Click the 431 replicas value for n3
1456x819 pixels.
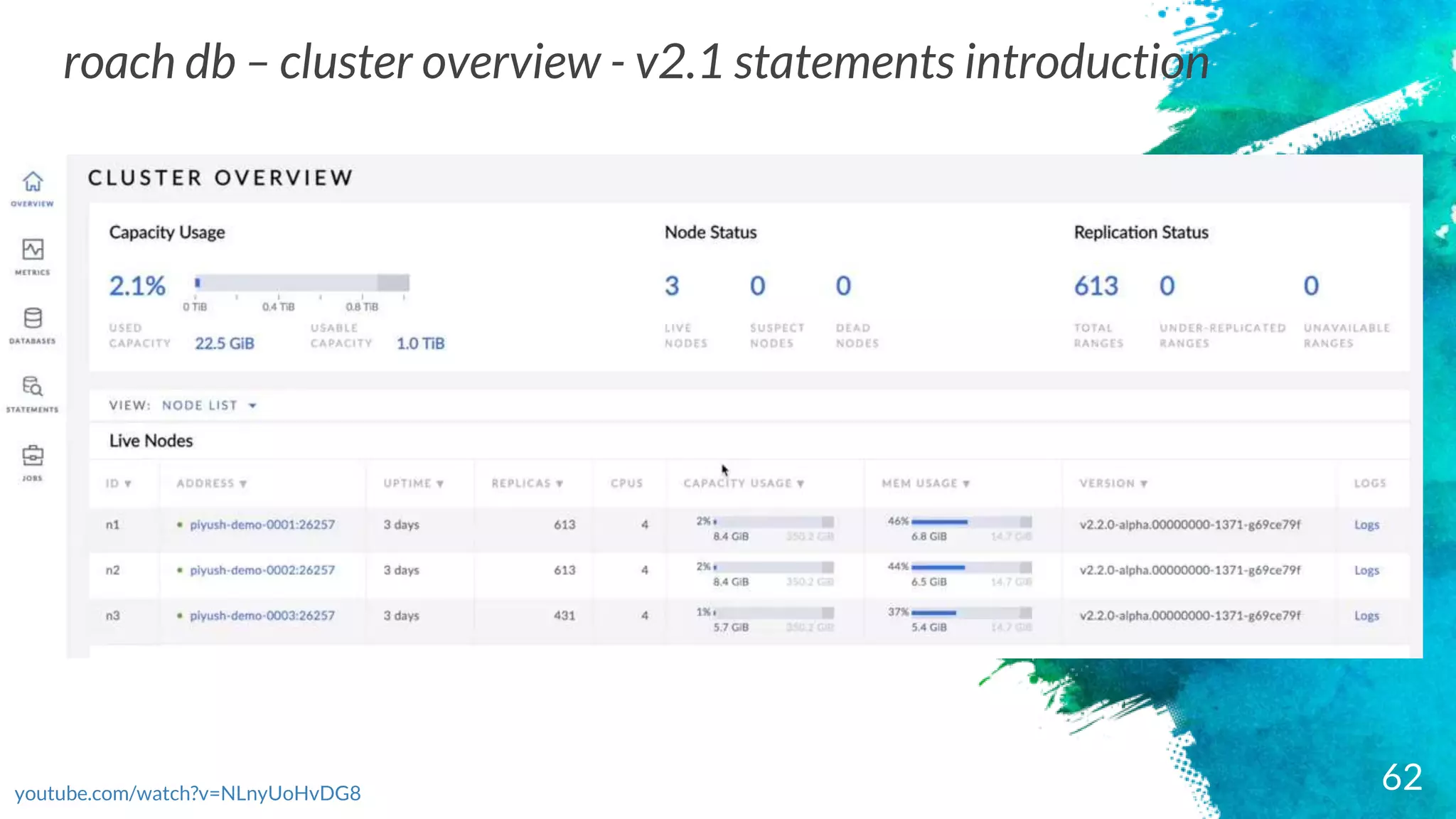click(564, 616)
